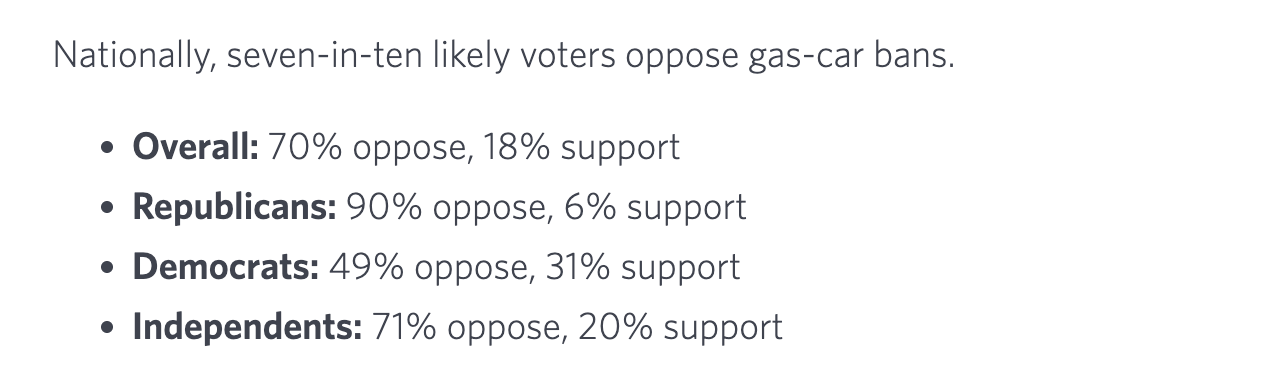Click the "31% support" text
This screenshot has height=386, width=1274.
click(643, 267)
